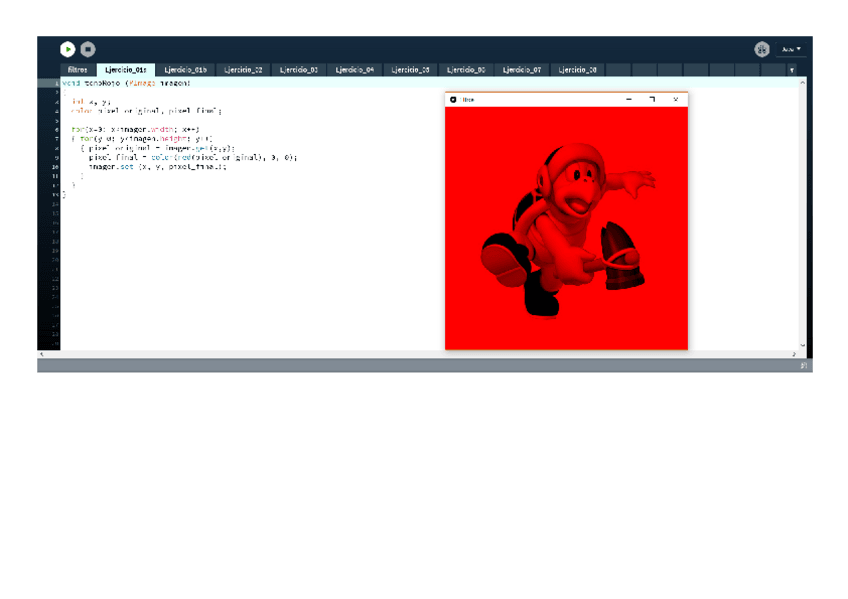Click the 'void tonoRojo' function declaration line

[x=126, y=83]
